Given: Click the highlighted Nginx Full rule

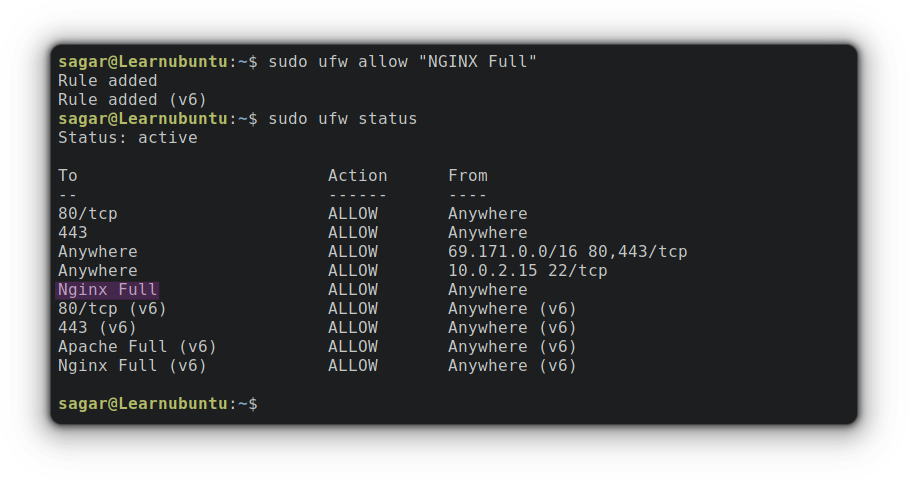Looking at the screenshot, I should click(107, 290).
